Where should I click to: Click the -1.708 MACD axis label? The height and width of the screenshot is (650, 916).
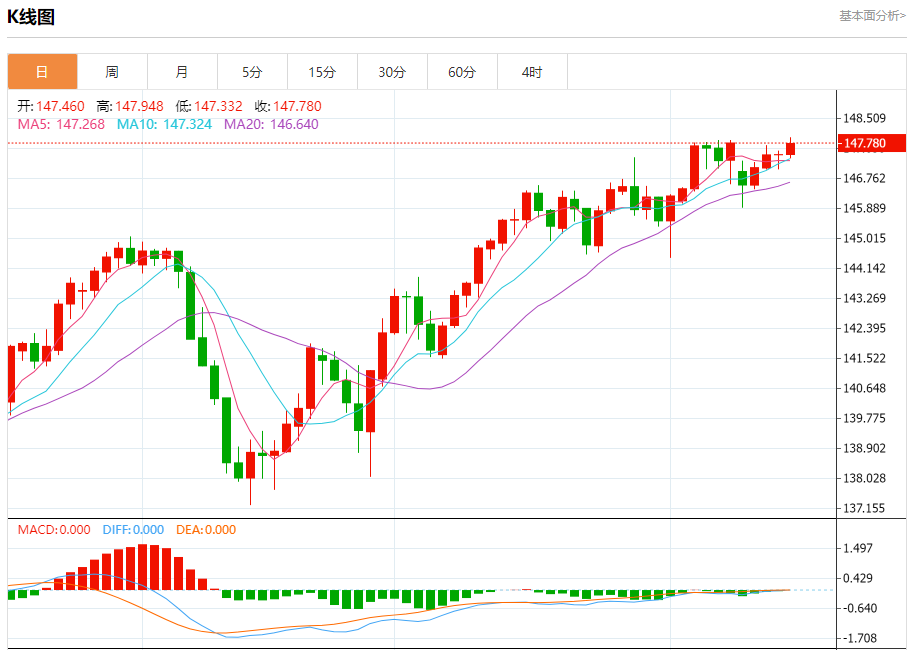(858, 638)
